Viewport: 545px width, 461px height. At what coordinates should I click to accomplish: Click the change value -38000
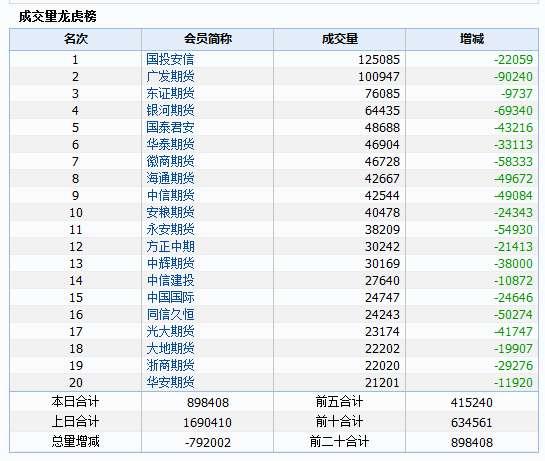[513, 264]
